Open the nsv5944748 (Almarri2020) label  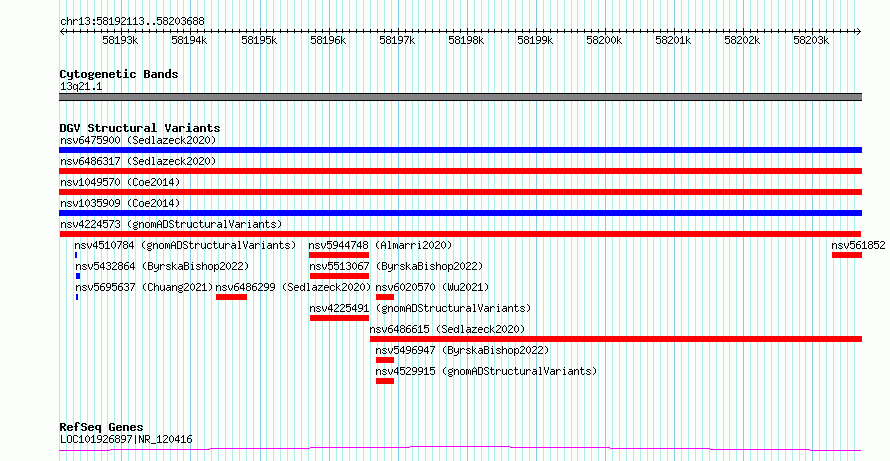(x=380, y=245)
